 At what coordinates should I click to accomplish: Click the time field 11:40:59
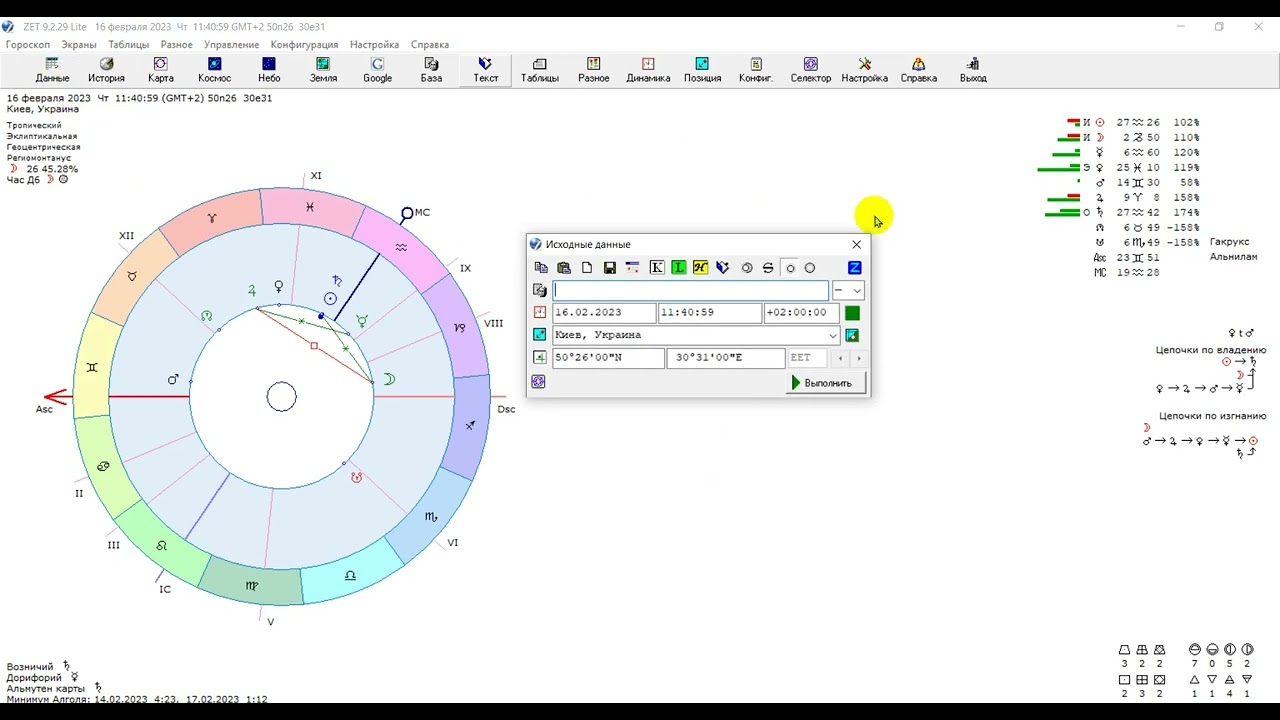click(x=709, y=313)
